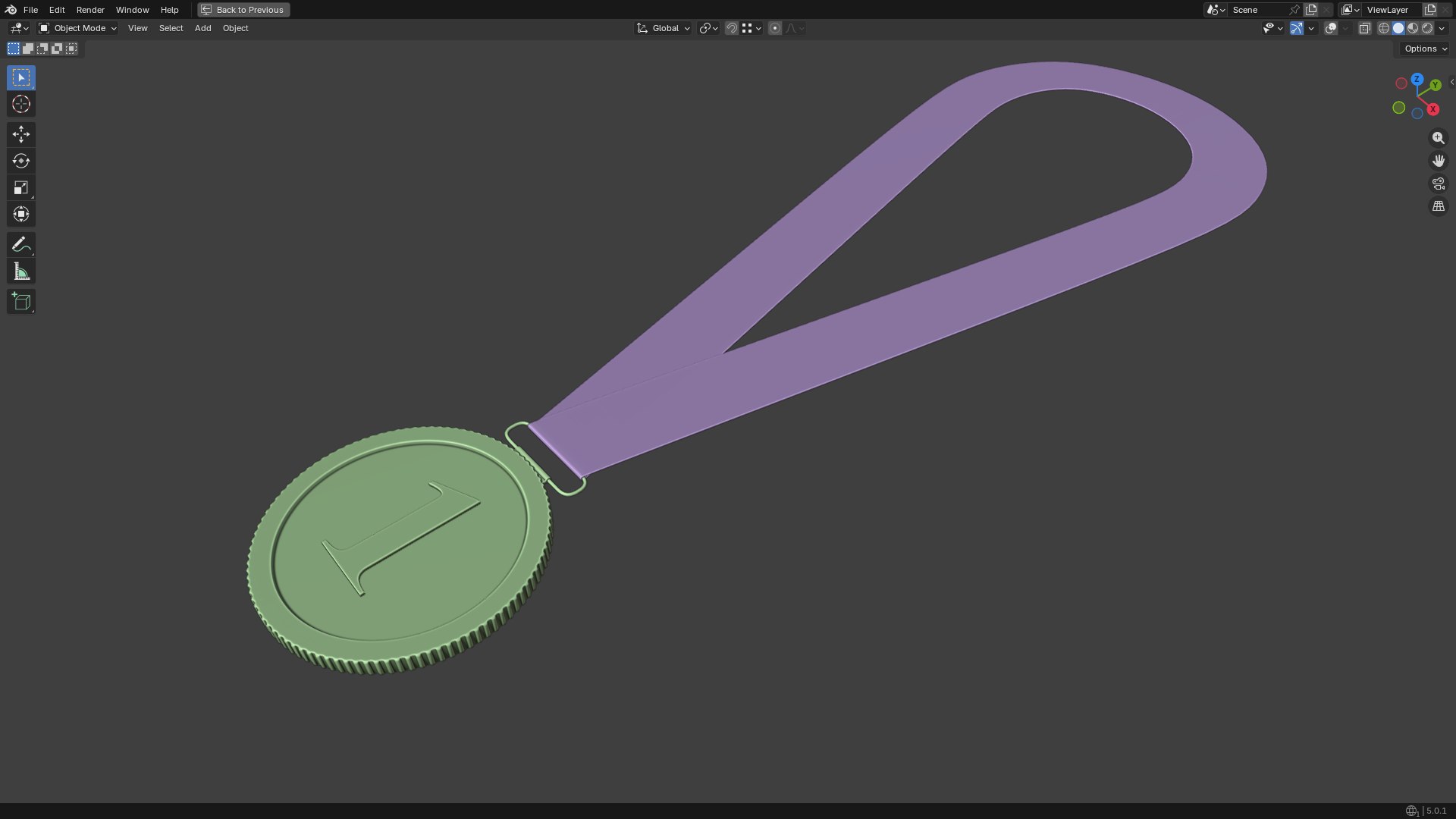Toggle the snapping magnet button
Image resolution: width=1456 pixels, height=819 pixels.
(732, 28)
